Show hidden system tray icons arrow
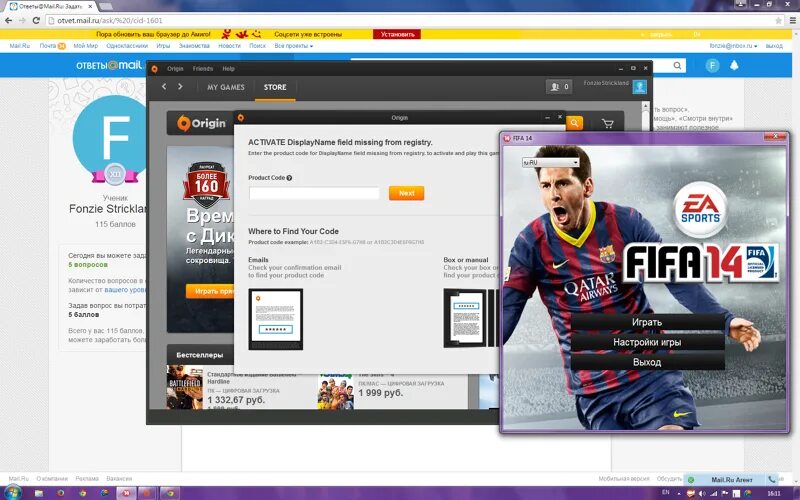The height and width of the screenshot is (500, 800). tap(679, 493)
